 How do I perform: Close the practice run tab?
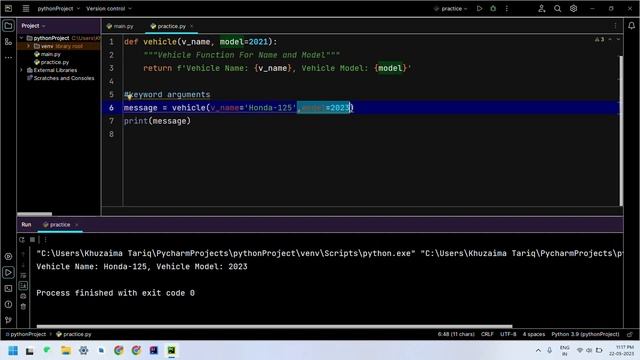click(76, 224)
